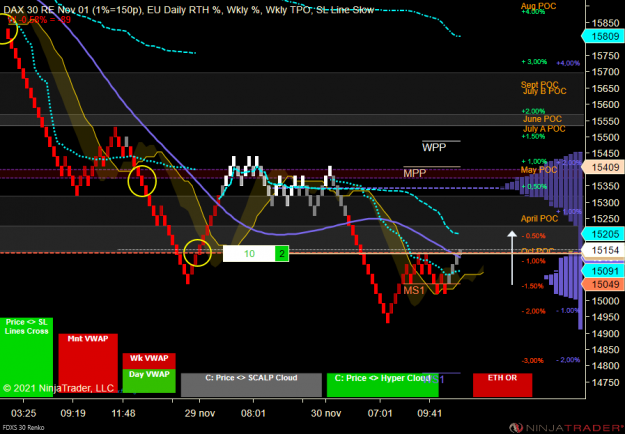
Task: Click the '03:25' time axis label
Action: (23, 413)
